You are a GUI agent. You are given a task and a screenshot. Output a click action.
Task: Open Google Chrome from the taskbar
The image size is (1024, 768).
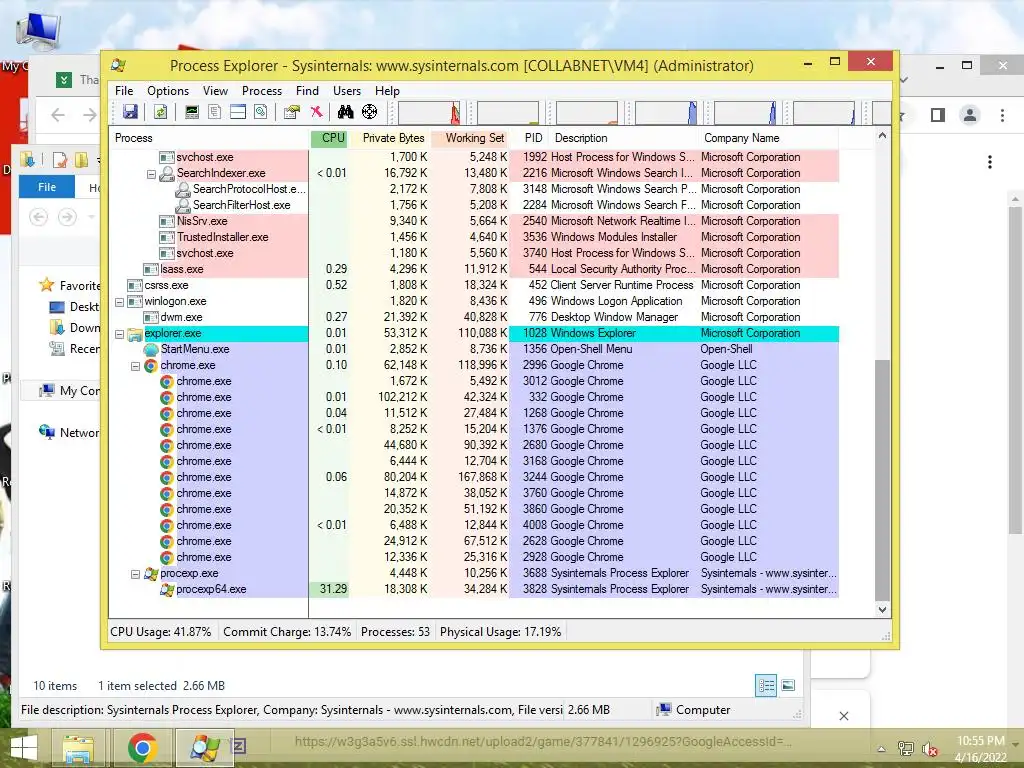(142, 748)
